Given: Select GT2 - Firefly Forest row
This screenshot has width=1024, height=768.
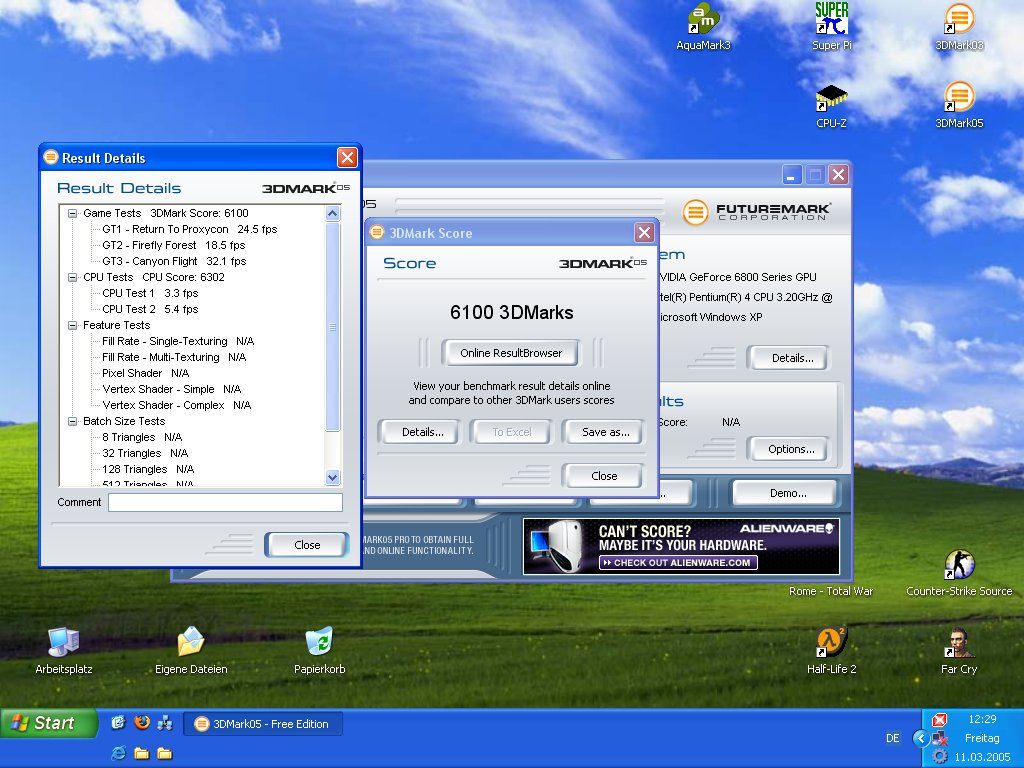Looking at the screenshot, I should click(174, 246).
